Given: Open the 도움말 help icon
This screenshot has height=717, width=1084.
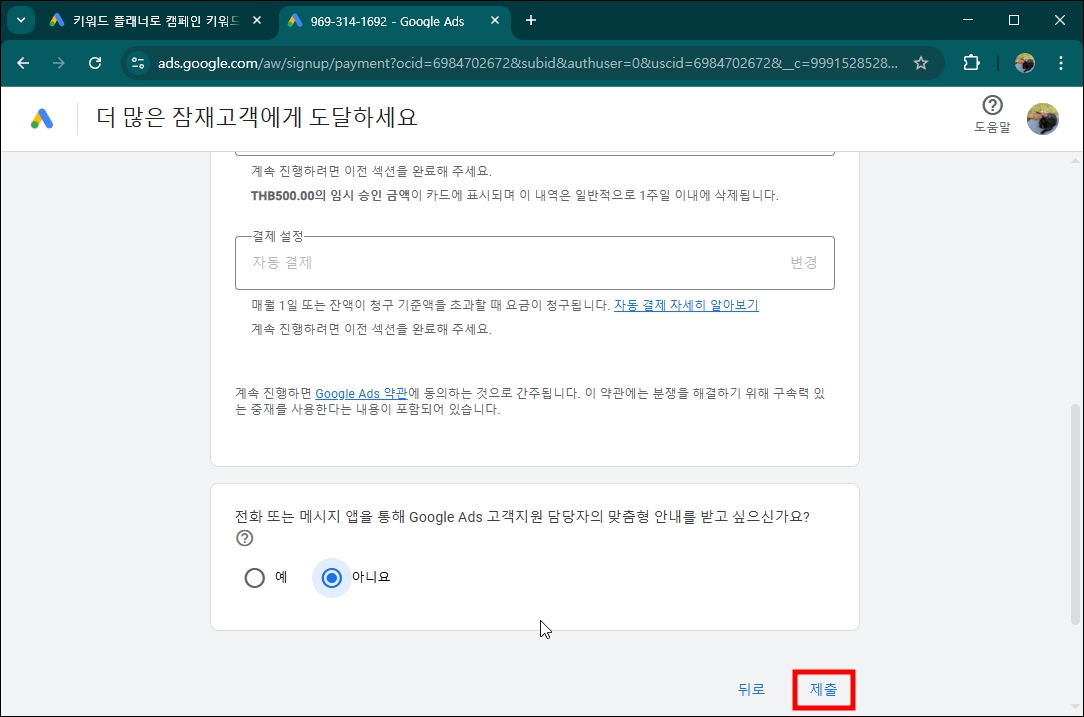Looking at the screenshot, I should coord(991,106).
